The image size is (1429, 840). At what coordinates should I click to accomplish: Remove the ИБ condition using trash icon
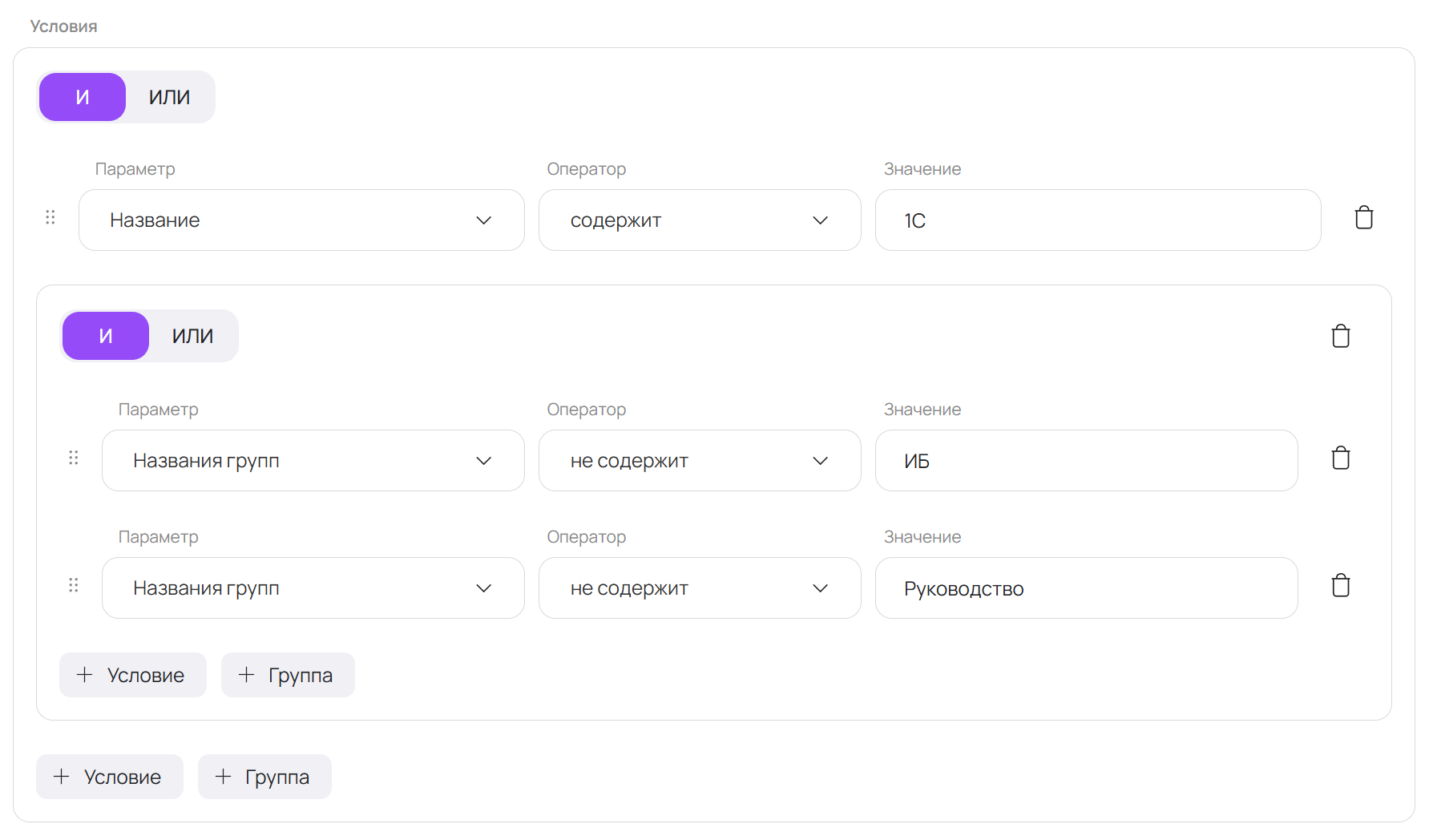click(x=1340, y=458)
